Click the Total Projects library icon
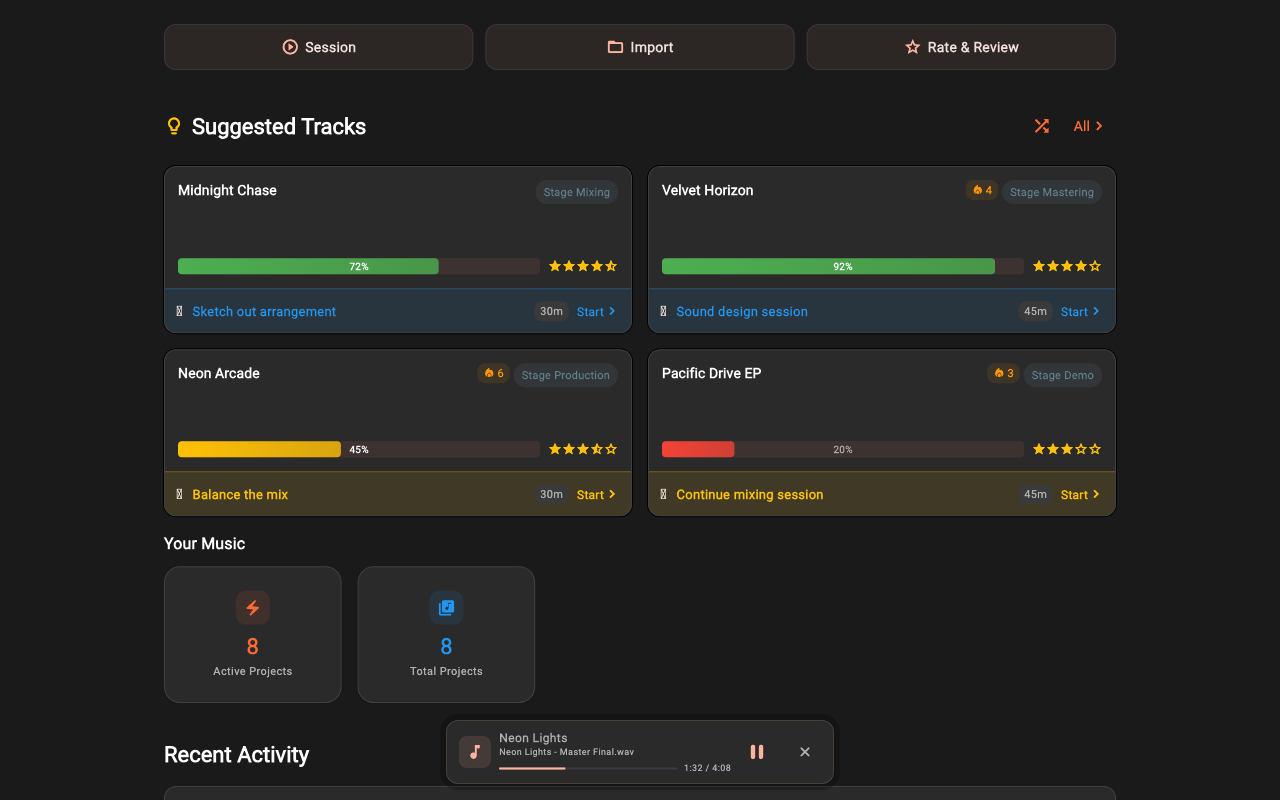 446,607
